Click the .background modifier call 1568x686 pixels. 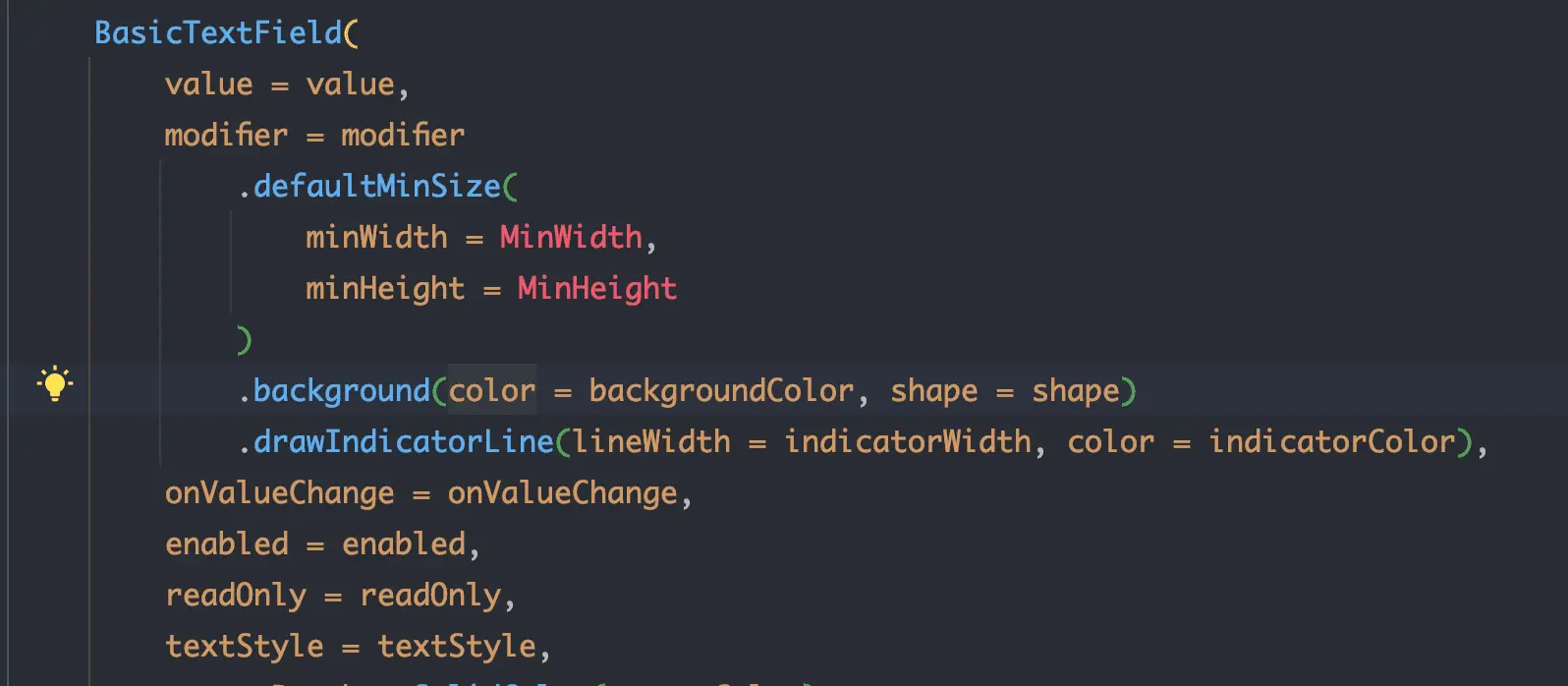point(335,390)
